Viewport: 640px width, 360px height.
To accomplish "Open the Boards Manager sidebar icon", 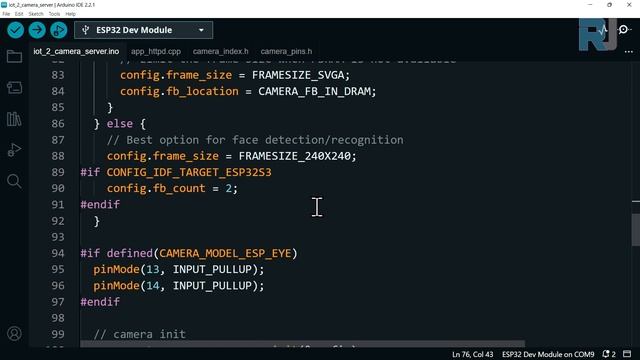I will (x=14, y=87).
